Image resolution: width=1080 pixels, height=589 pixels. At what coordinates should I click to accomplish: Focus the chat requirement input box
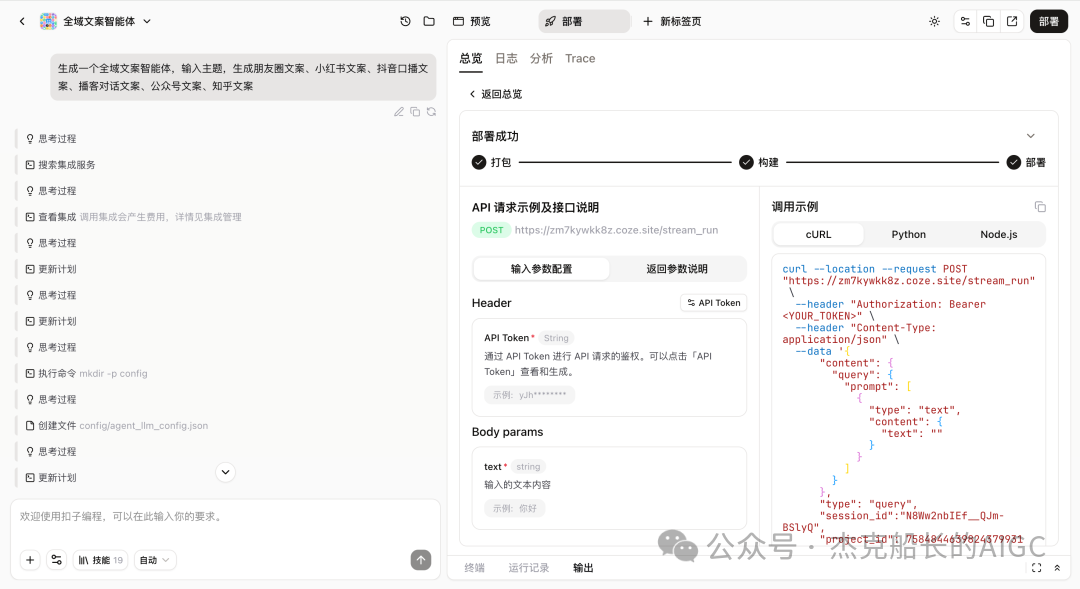pos(225,517)
